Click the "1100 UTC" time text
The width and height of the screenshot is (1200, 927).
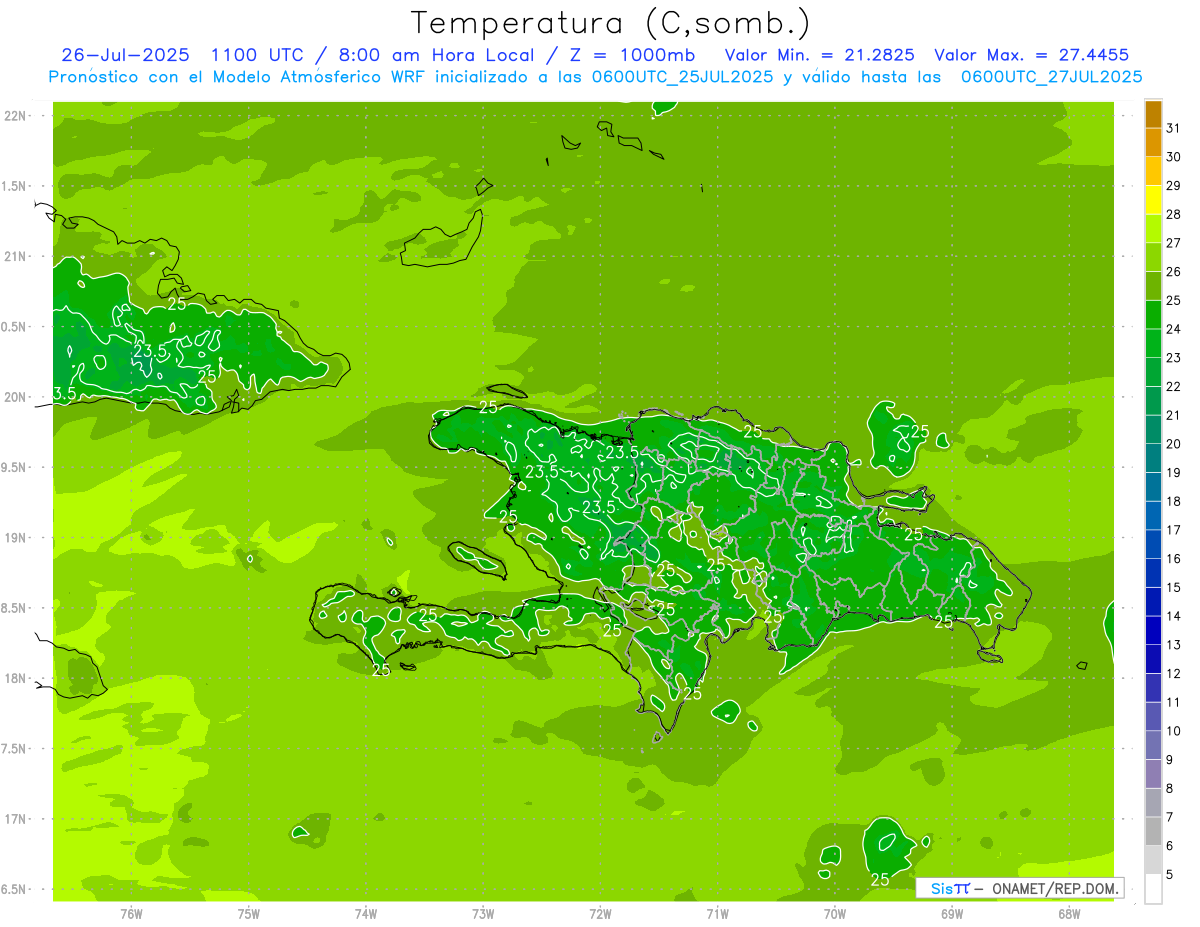click(x=258, y=55)
